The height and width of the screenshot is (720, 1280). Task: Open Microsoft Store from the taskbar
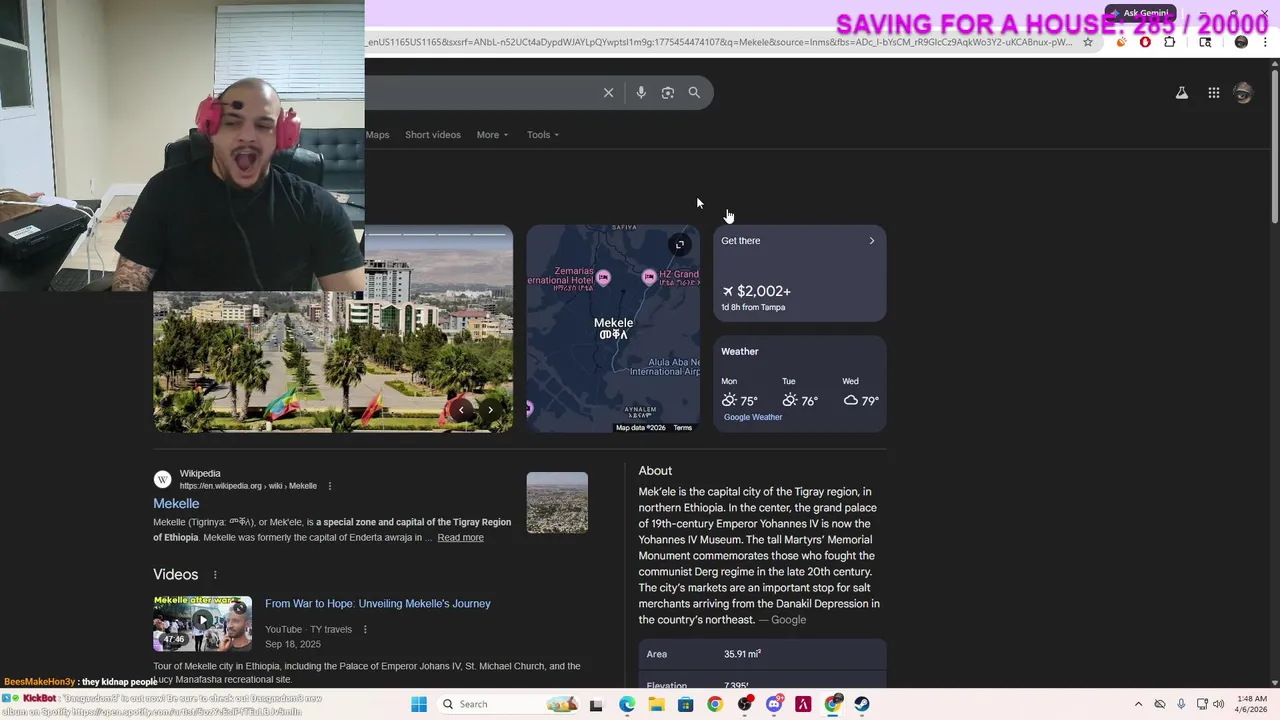coord(685,704)
